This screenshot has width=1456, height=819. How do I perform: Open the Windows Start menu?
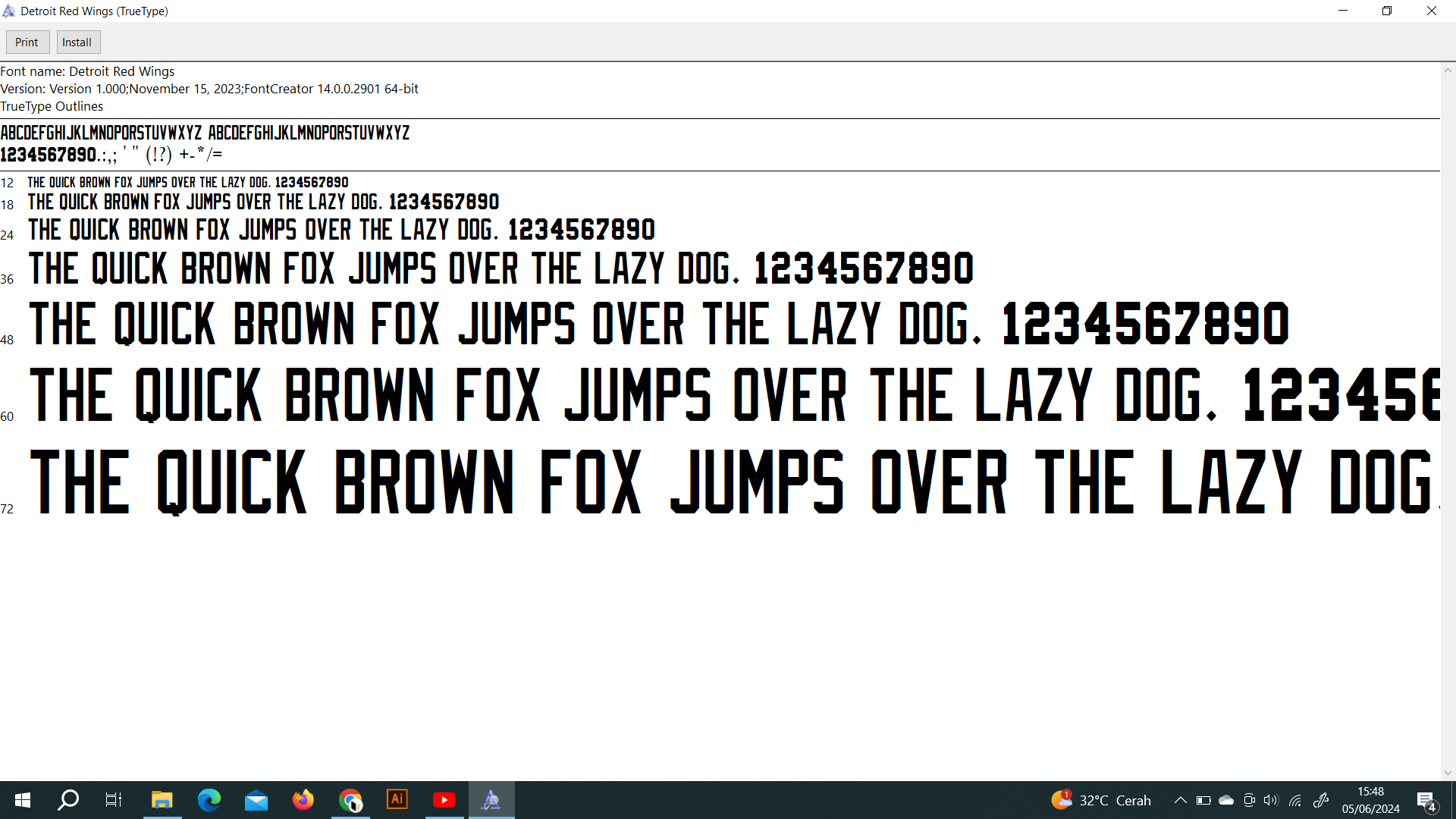23,800
